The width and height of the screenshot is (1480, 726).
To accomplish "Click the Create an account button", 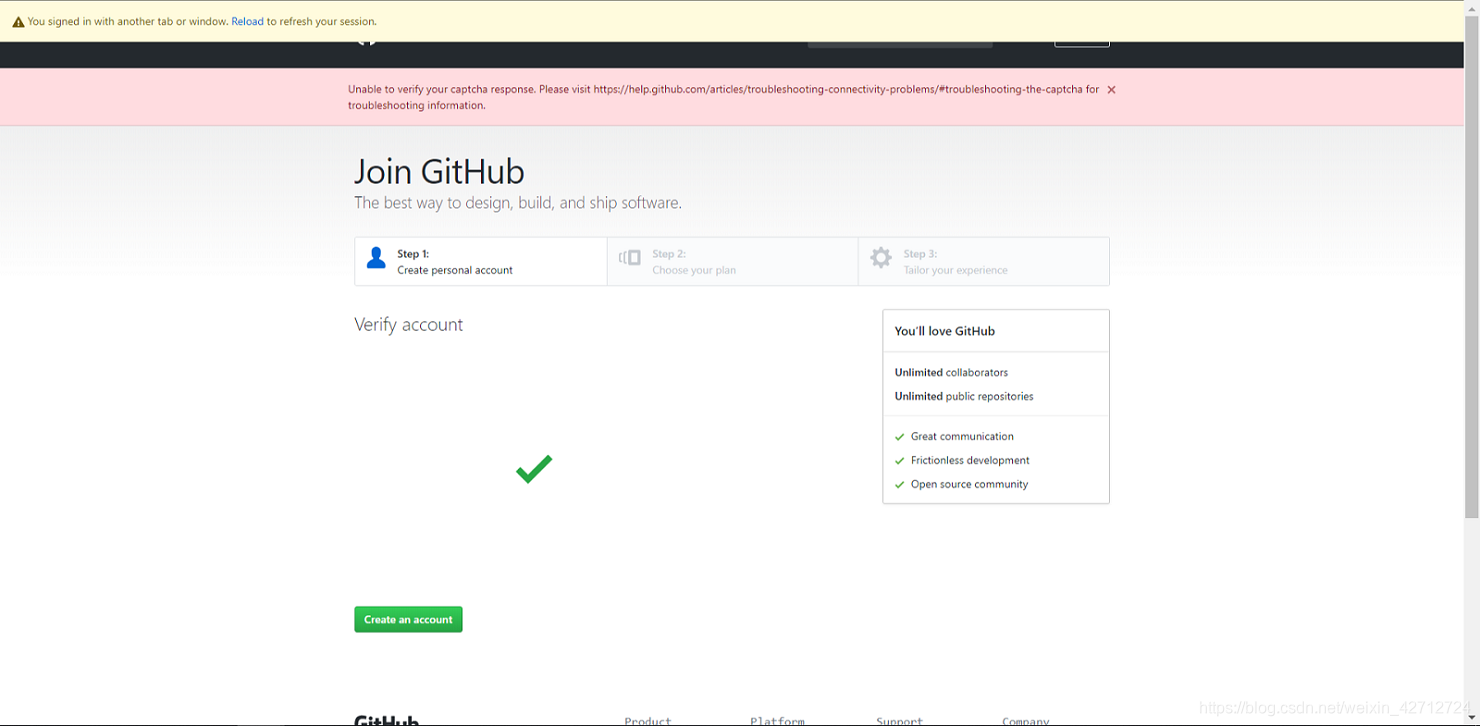I will point(408,620).
